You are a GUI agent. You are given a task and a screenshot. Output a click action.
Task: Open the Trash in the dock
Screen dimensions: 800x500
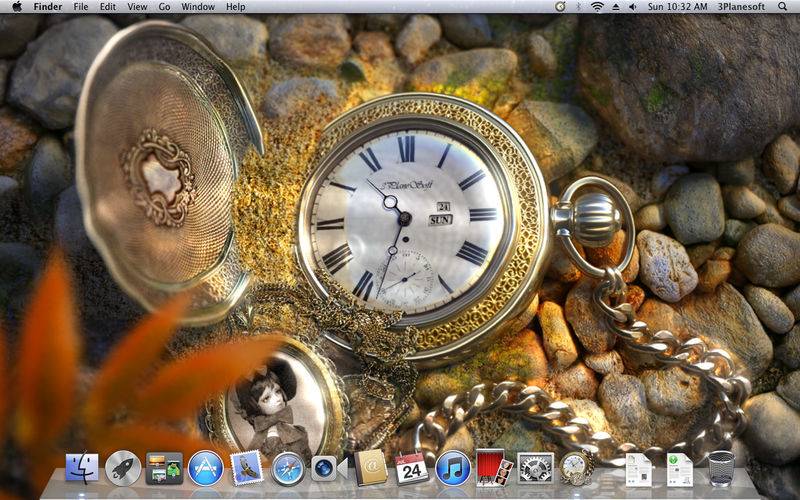721,468
